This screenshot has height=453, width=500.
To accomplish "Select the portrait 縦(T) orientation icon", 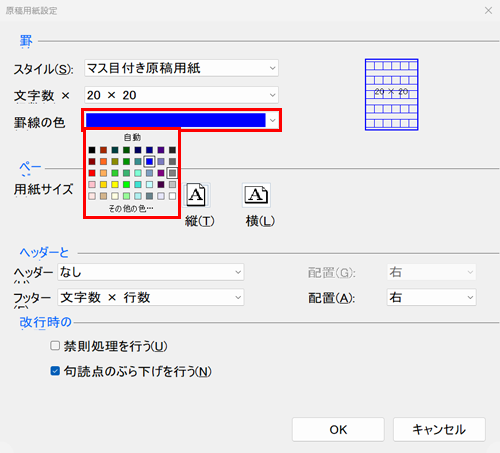I will 196,195.
